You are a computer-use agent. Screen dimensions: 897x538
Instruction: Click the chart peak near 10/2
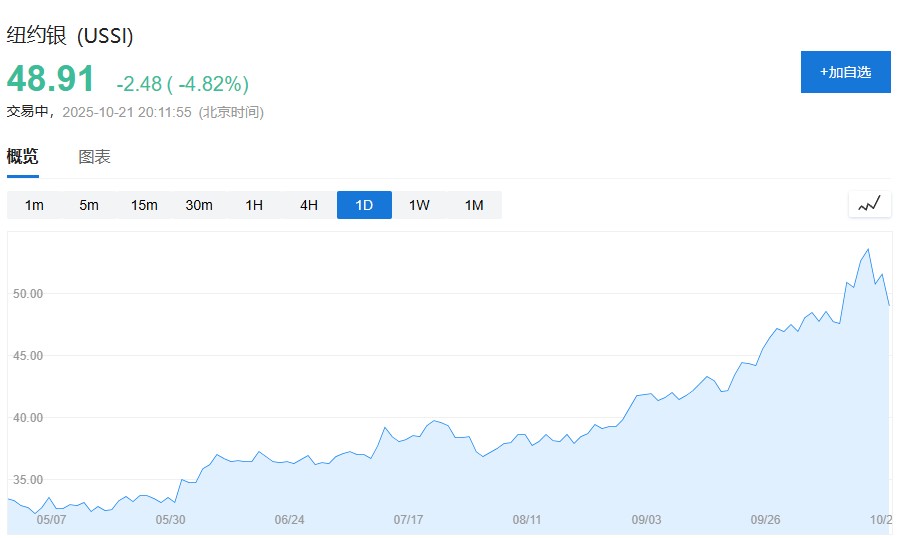867,249
